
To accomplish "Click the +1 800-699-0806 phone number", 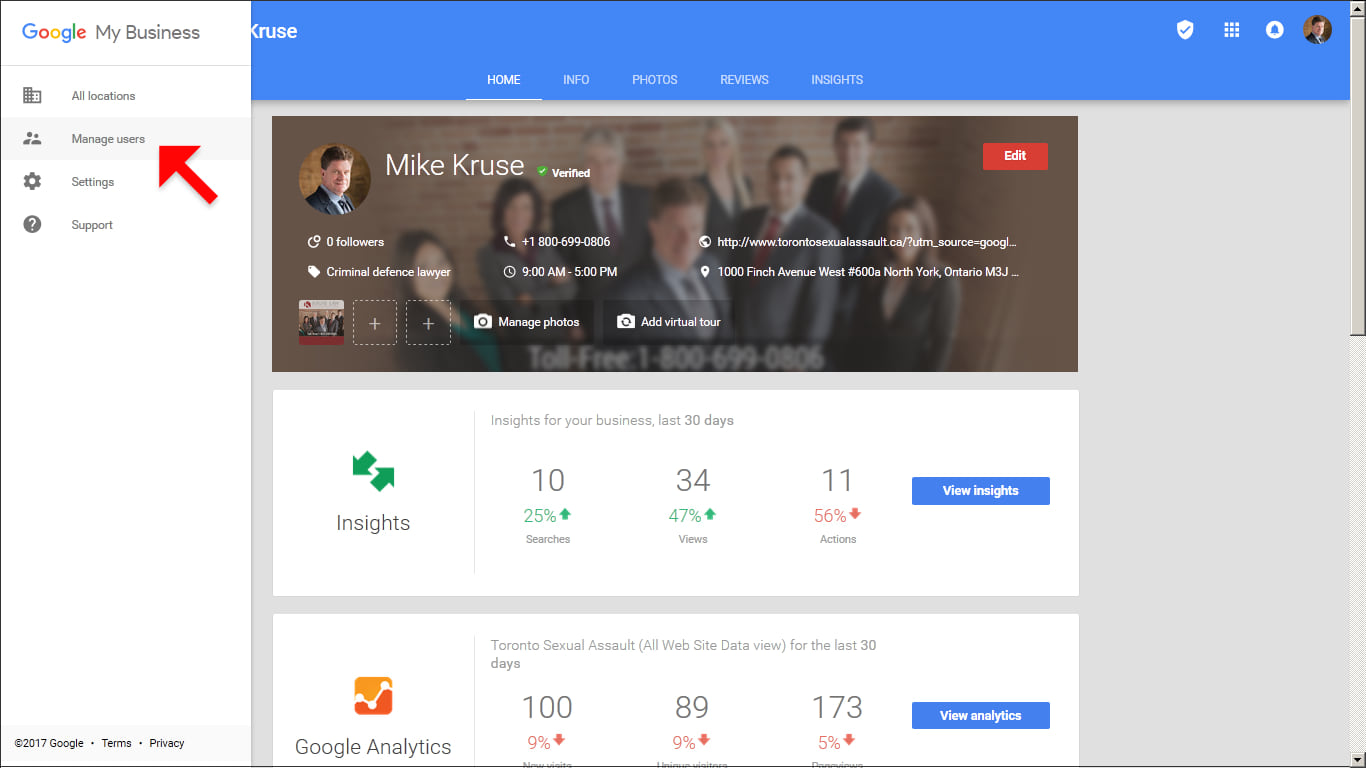I will pyautogui.click(x=566, y=242).
